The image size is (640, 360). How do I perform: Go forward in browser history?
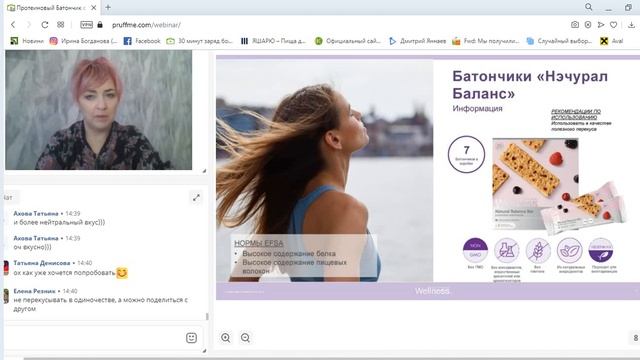[x=29, y=25]
